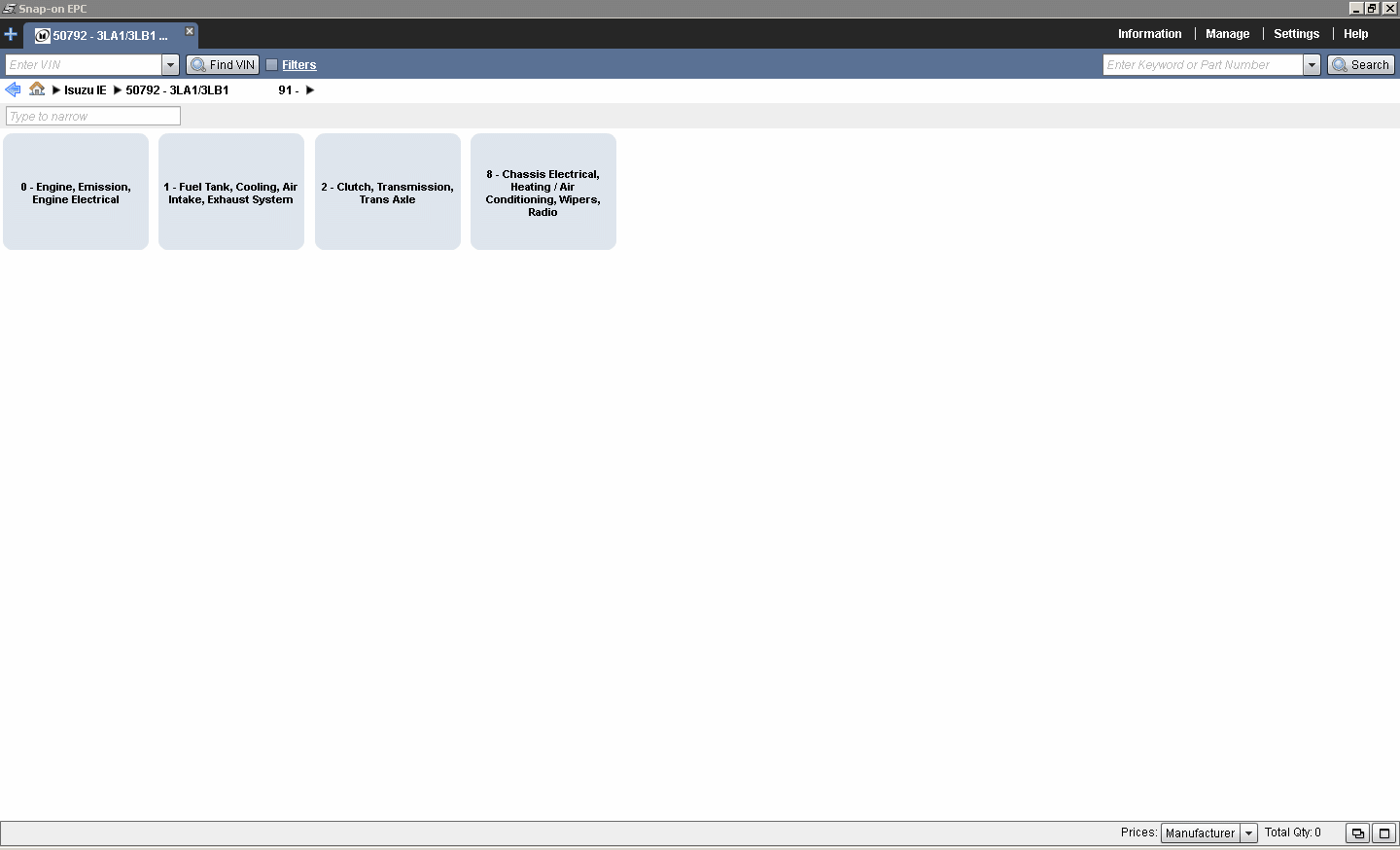
Task: Click the cascade windows icon in status bar
Action: 1357,833
